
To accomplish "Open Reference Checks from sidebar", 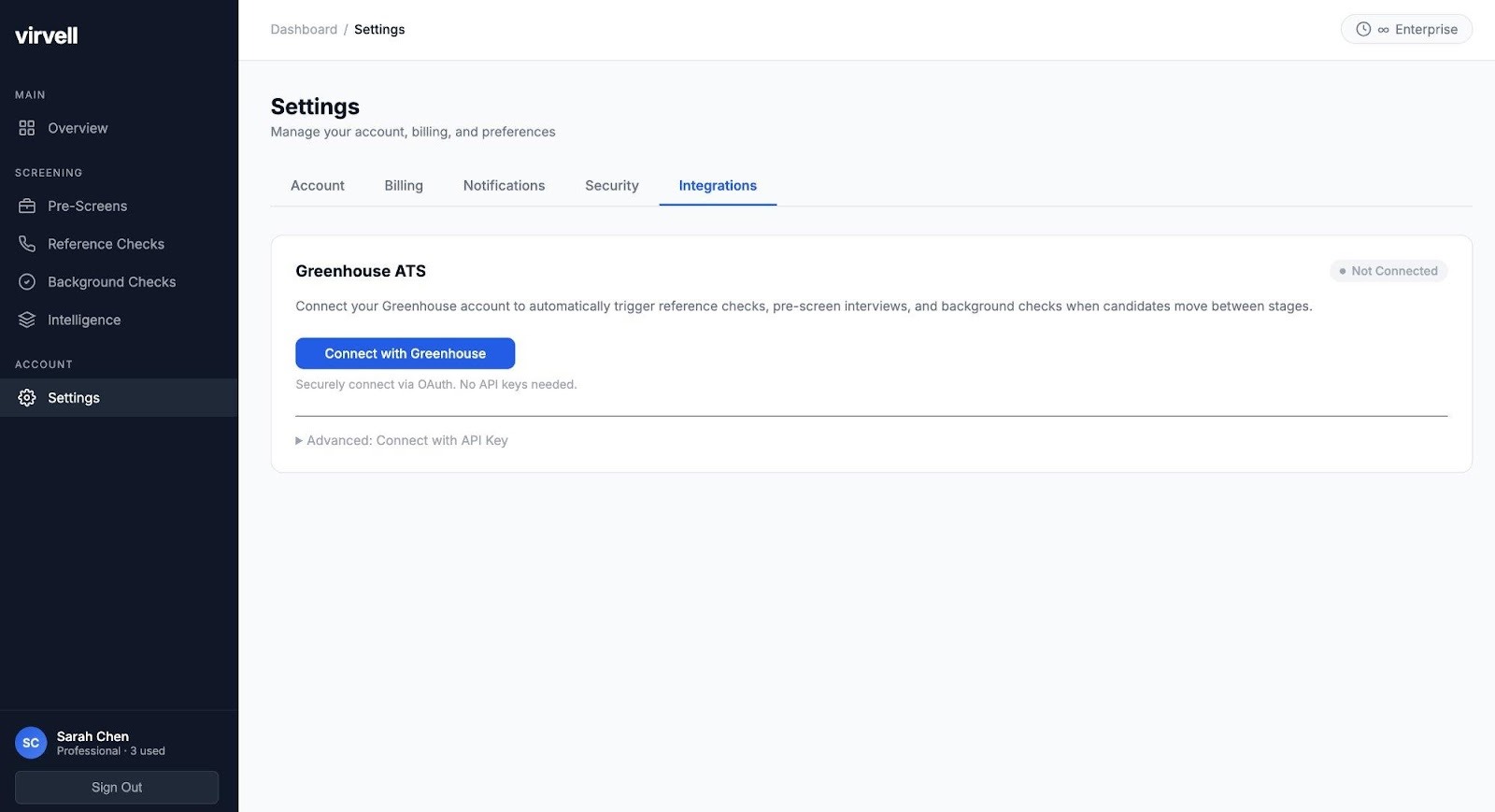I will 119,244.
